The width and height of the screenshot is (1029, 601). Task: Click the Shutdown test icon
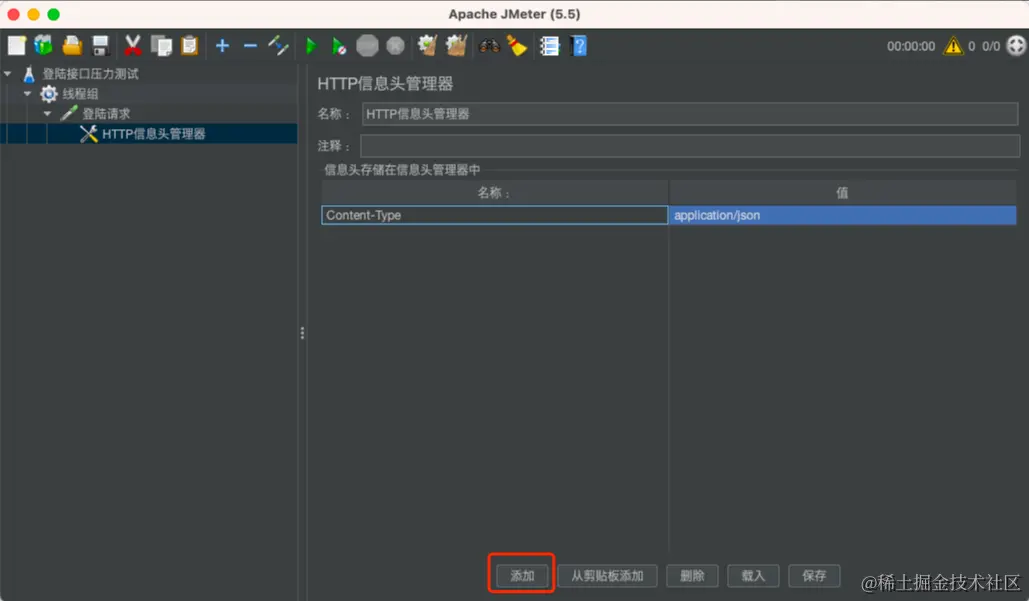[x=396, y=45]
